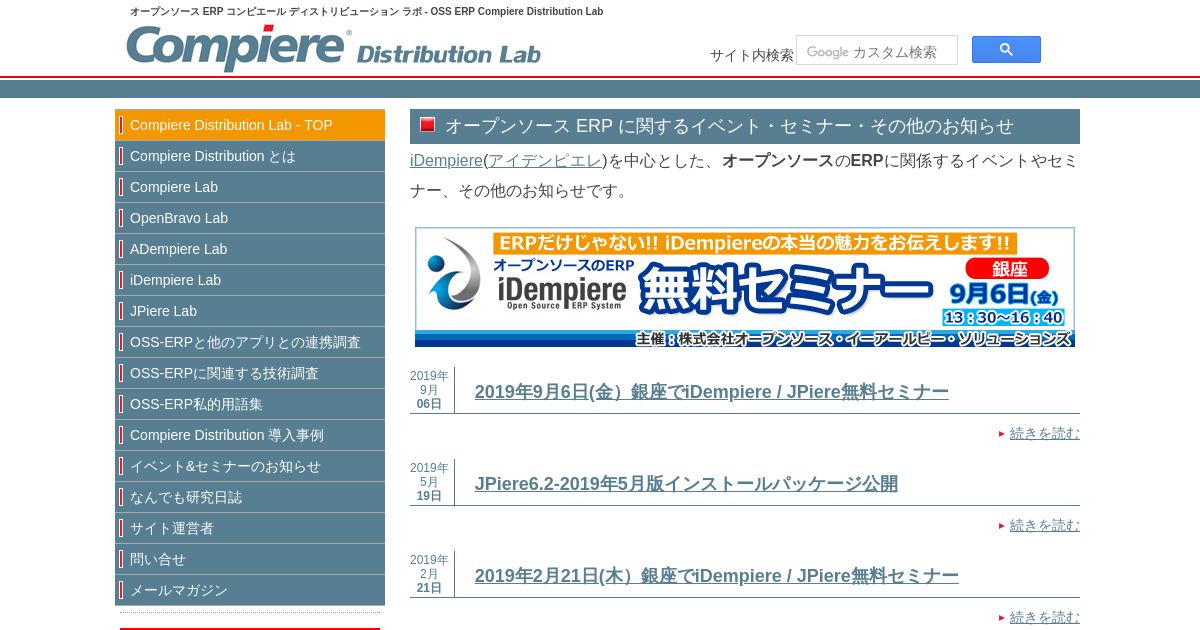Click the iDempiere free seminar banner image

point(745,287)
